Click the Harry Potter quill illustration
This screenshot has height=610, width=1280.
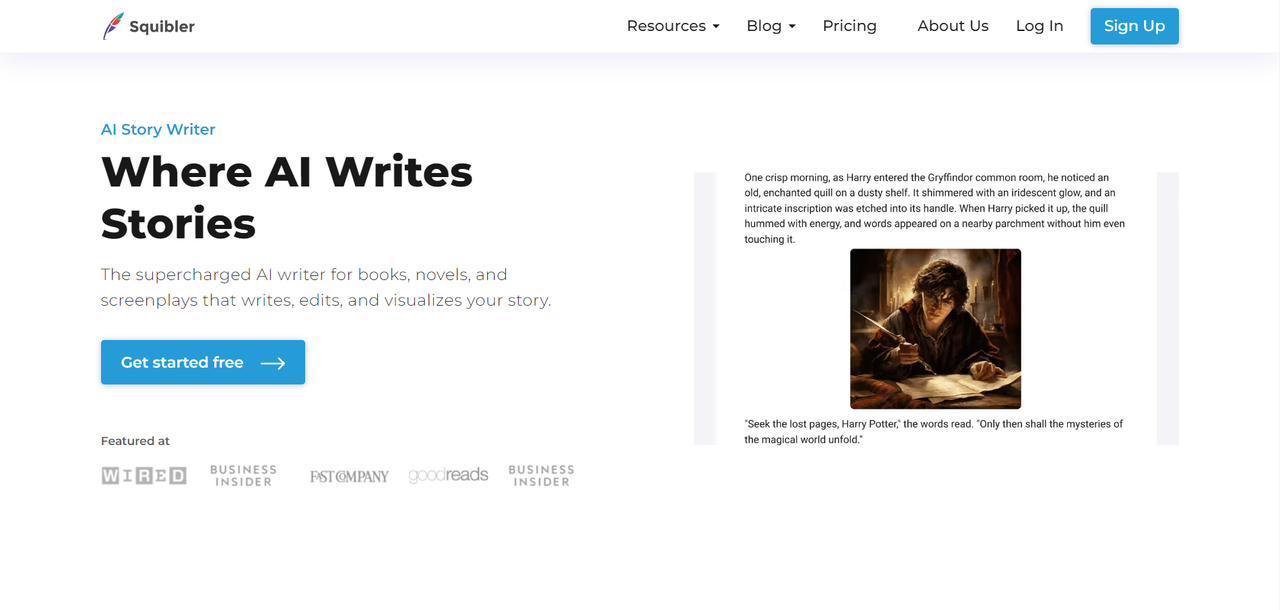[935, 329]
